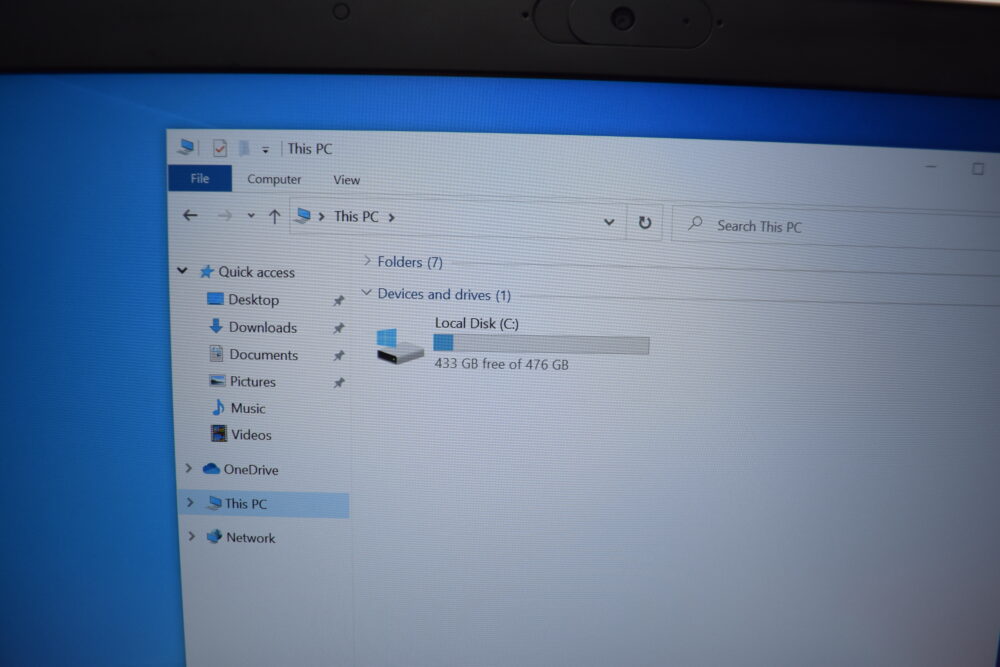Maximize the This PC window
Screen dimensions: 1000x667
tap(978, 168)
